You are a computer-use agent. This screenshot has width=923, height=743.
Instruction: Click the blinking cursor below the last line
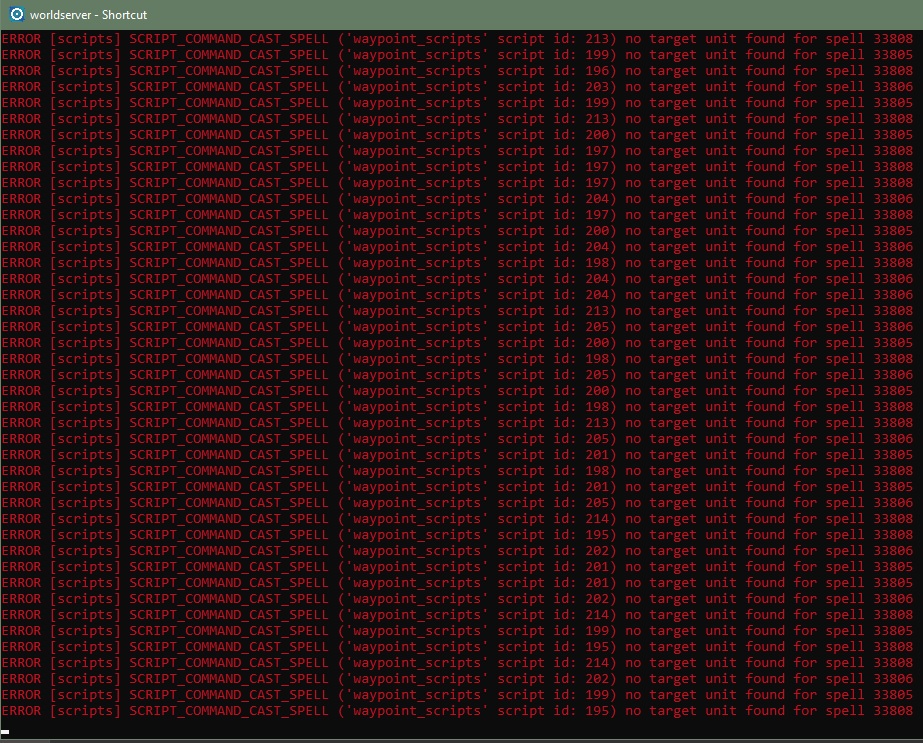[x=5, y=732]
